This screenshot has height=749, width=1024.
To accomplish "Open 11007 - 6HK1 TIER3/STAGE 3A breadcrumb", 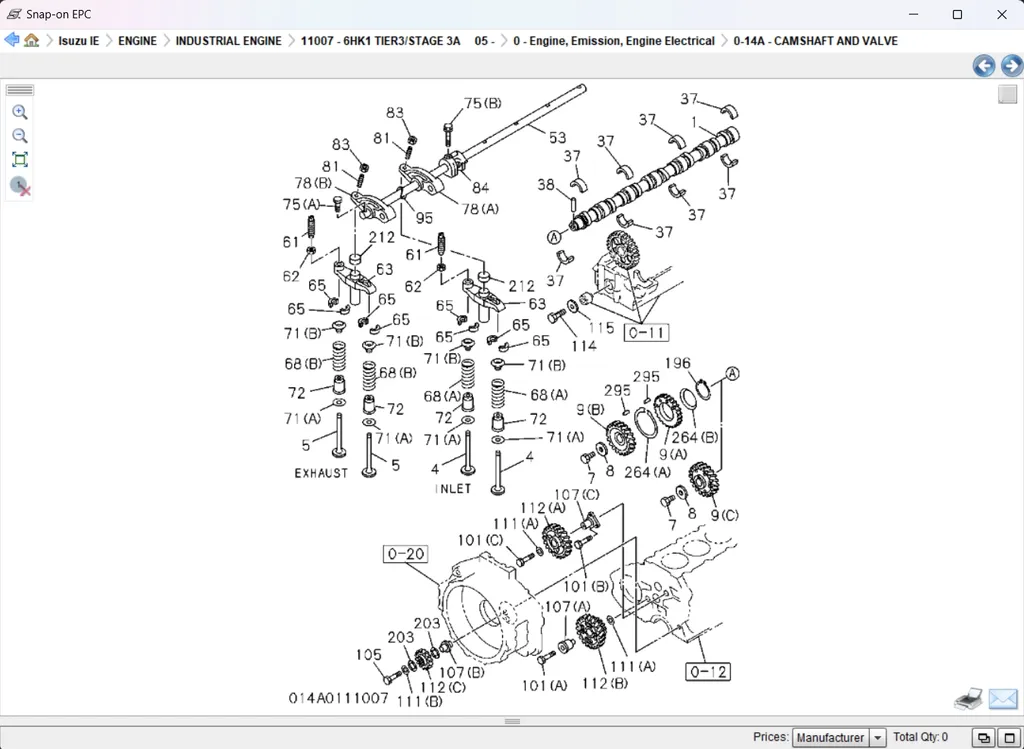I will 380,41.
